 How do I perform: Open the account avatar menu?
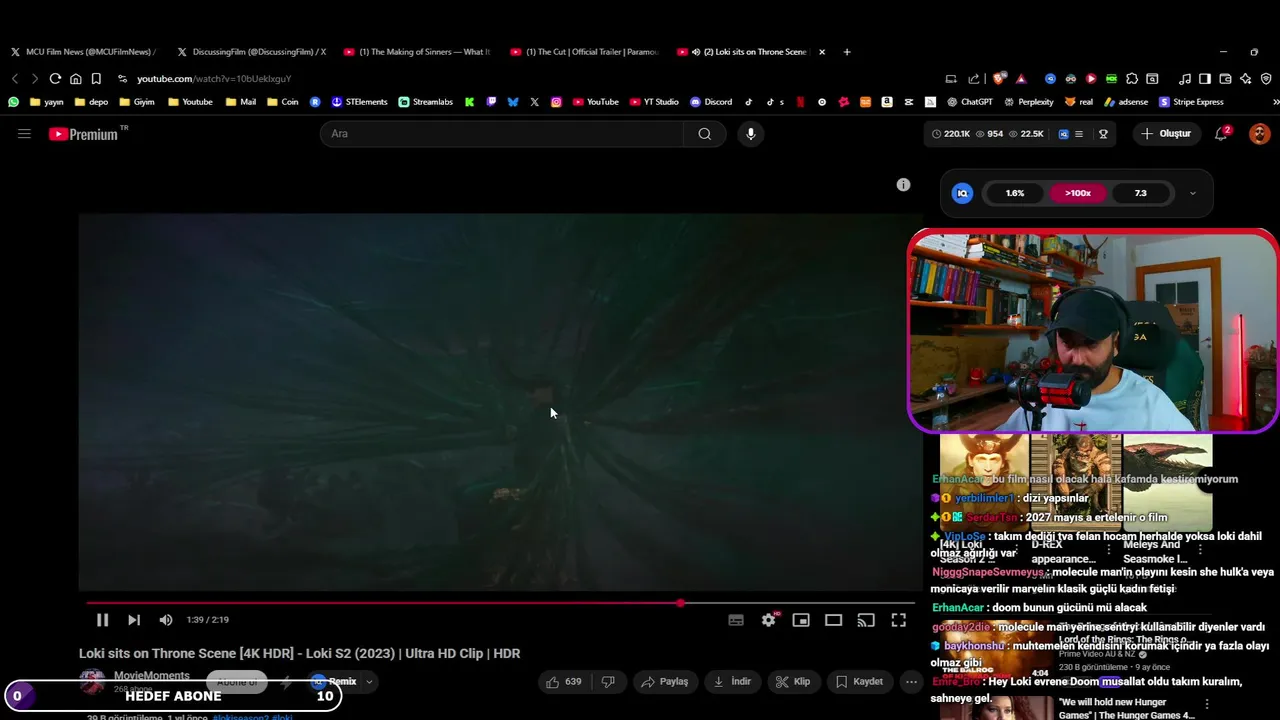tap(1259, 134)
